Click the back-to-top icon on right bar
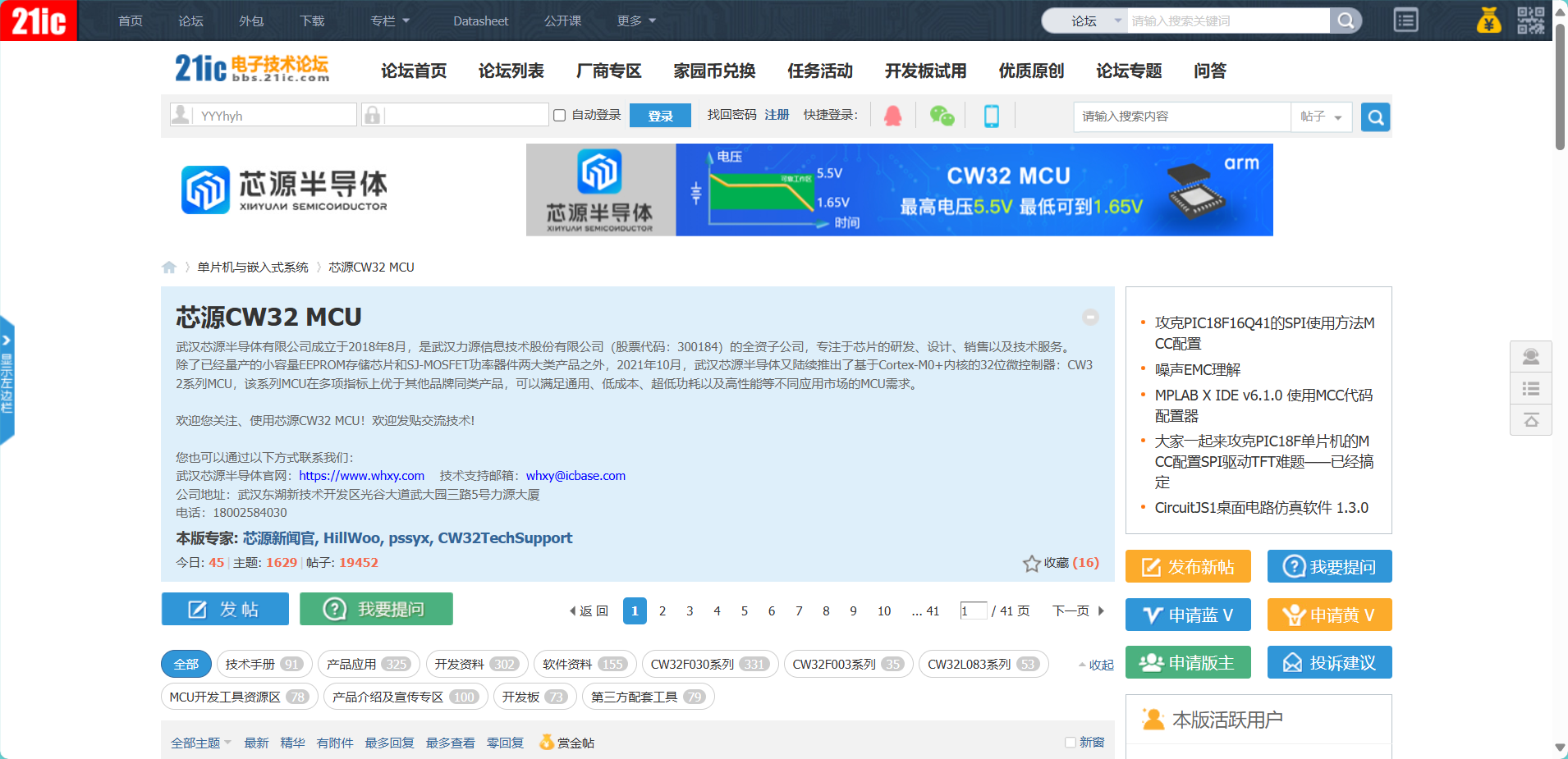 1531,420
